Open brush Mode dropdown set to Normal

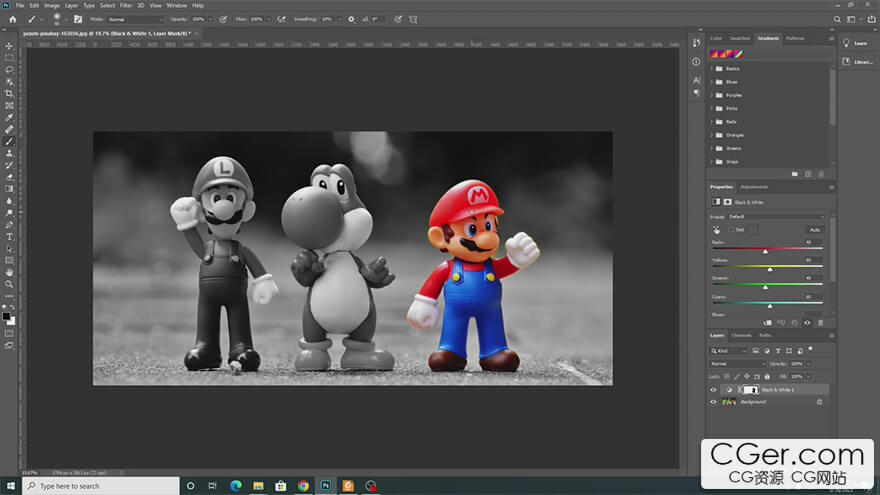click(135, 19)
